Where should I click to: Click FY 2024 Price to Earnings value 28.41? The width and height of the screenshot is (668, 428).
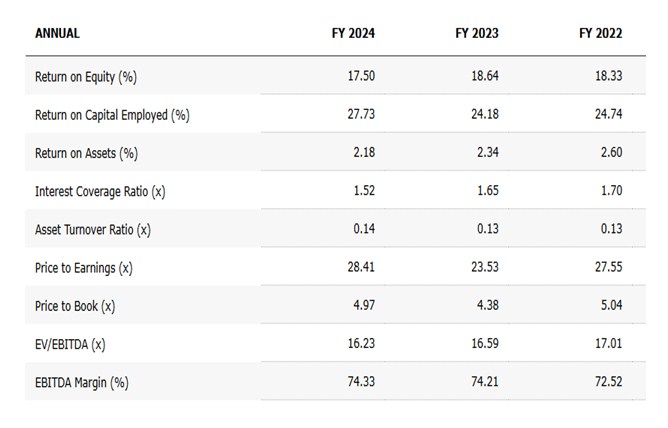[360, 268]
